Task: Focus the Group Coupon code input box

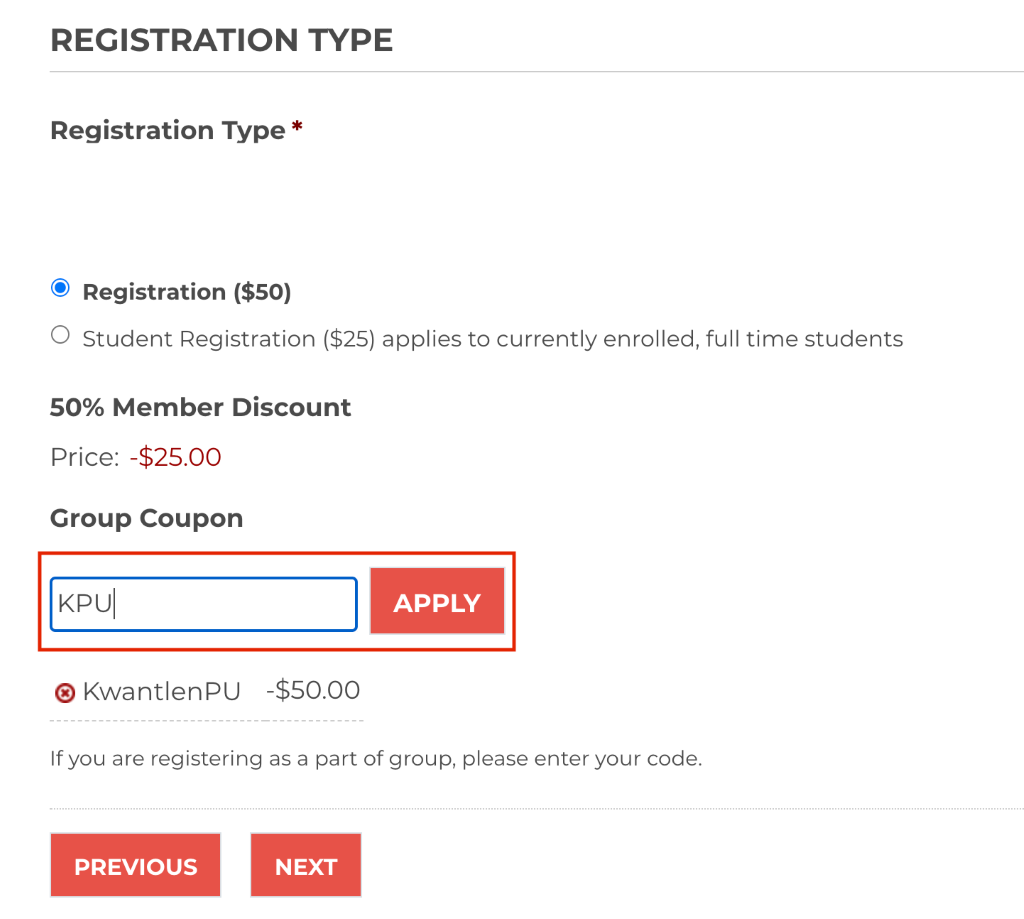Action: point(204,604)
